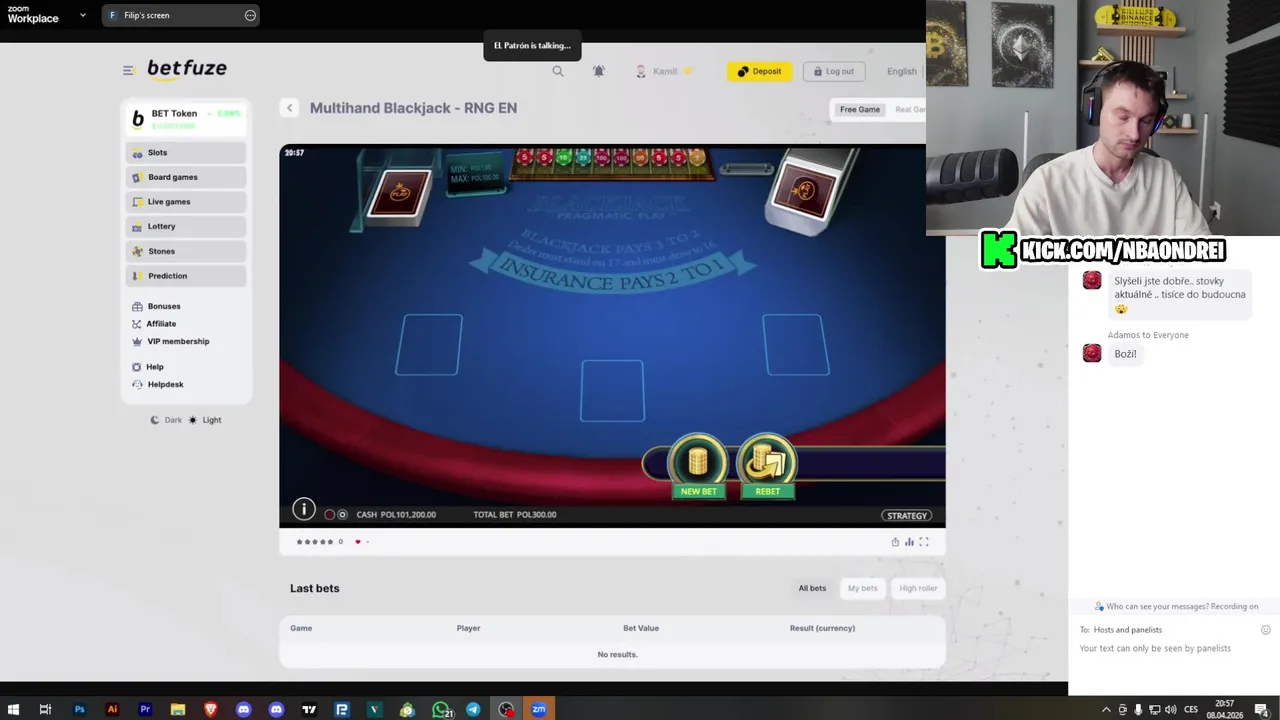Open Slots category in sidebar
Image resolution: width=1280 pixels, height=720 pixels.
[186, 152]
